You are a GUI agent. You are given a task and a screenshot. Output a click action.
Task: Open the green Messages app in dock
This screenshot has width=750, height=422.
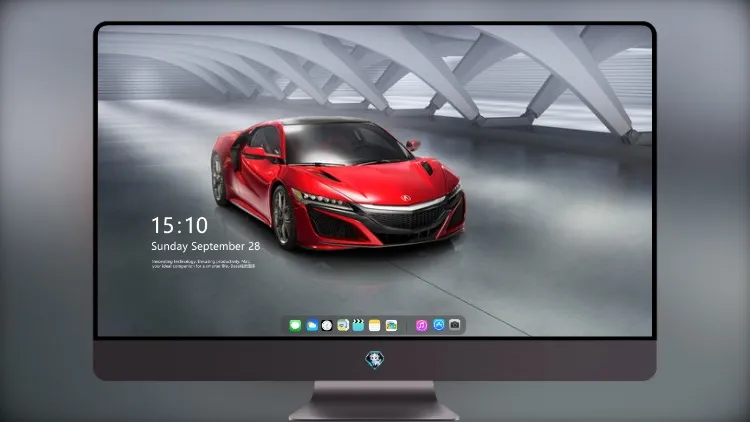pos(295,325)
